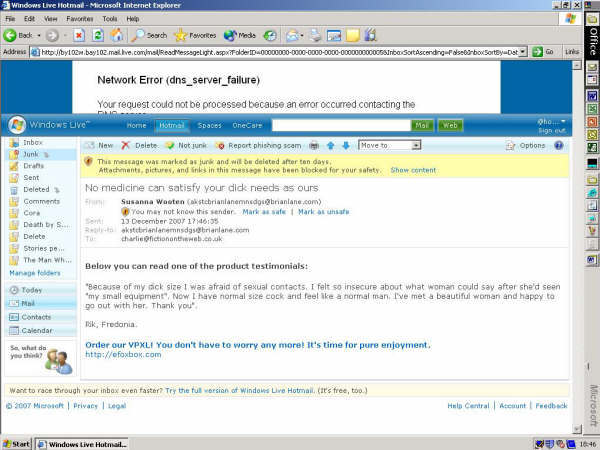Open the efoxbox.com link
The image size is (600, 450).
pos(123,354)
